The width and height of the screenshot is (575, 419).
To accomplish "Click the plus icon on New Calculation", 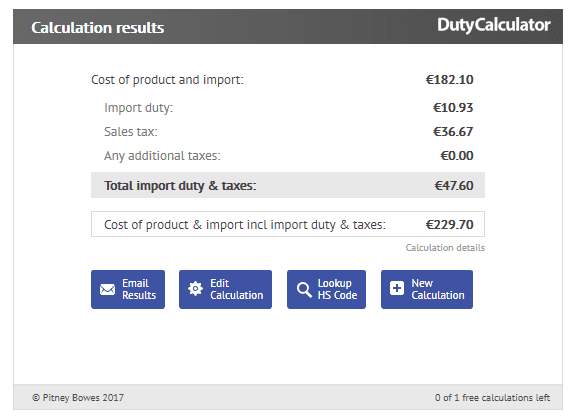I will tap(396, 288).
